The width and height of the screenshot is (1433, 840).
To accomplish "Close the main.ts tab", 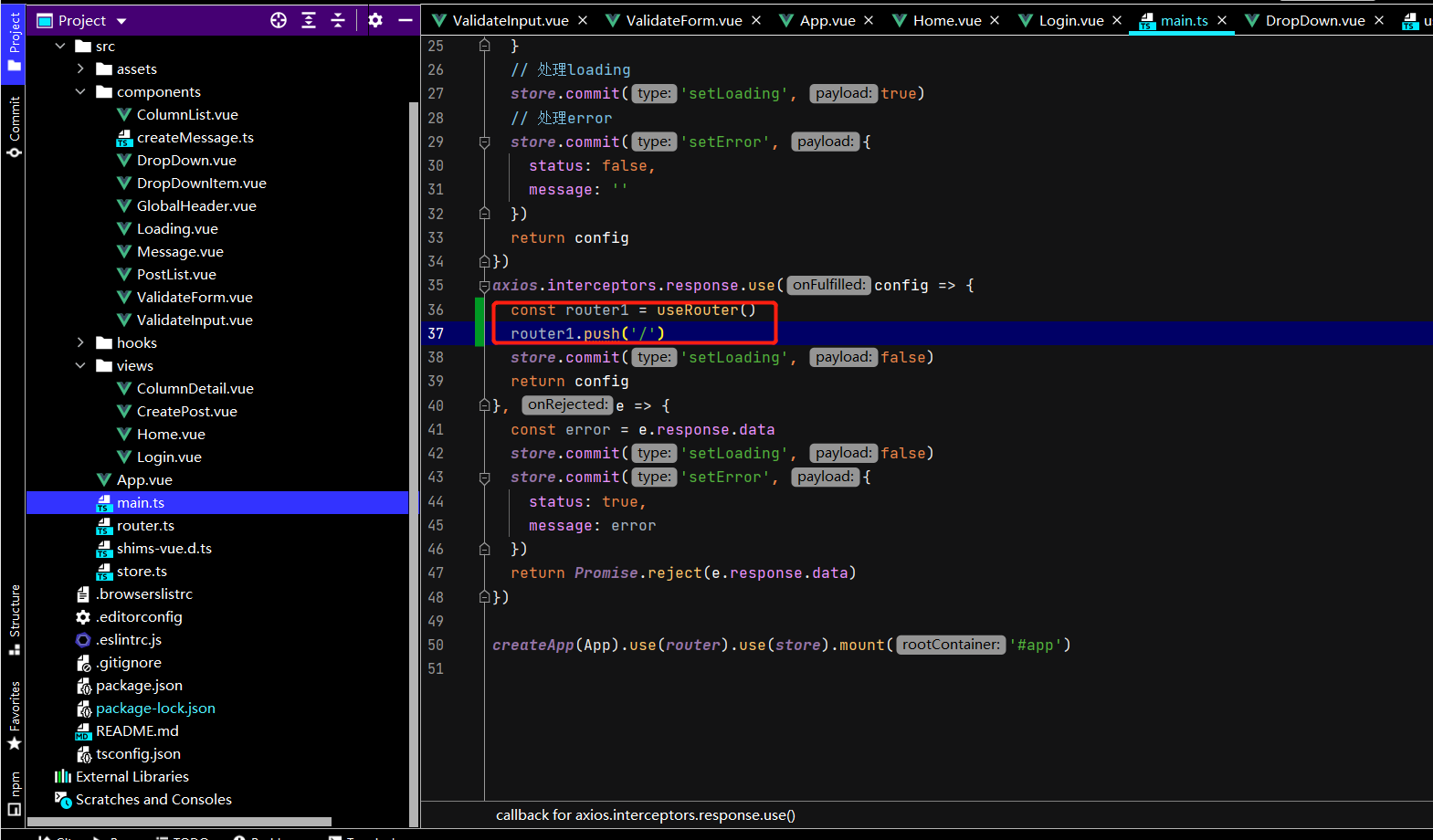I will click(x=1222, y=20).
